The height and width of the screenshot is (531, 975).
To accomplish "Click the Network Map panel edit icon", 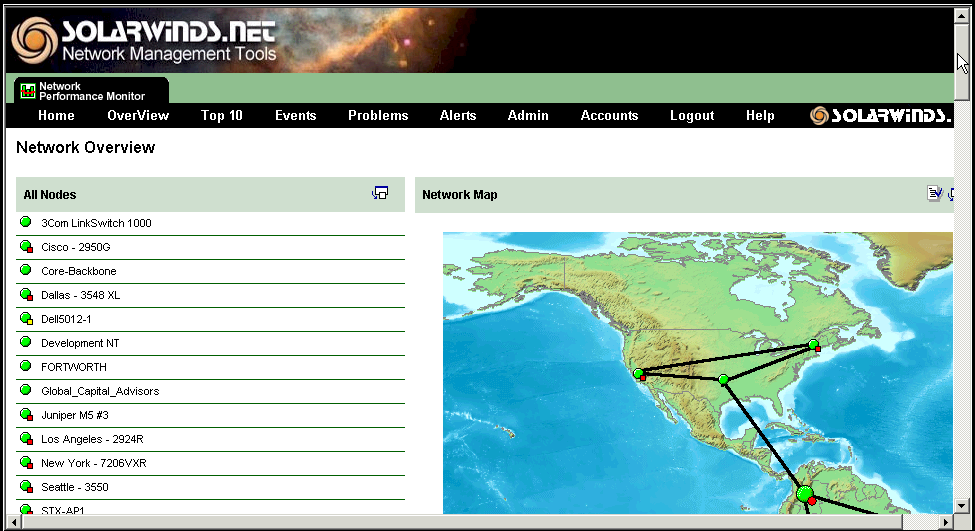I will point(934,193).
